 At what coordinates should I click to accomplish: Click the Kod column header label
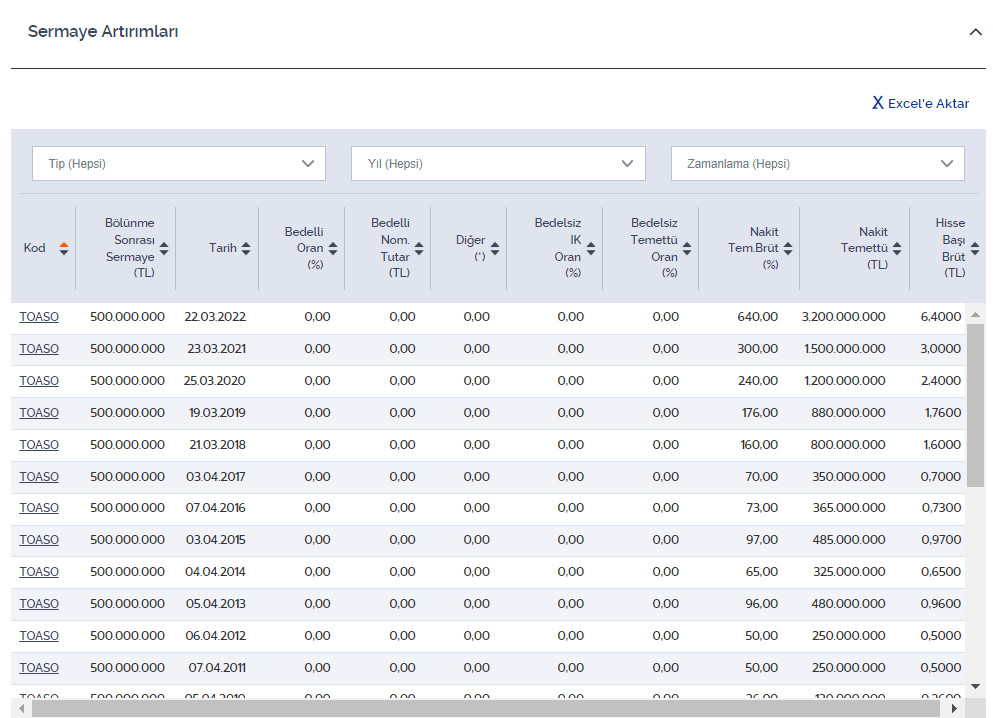click(x=34, y=248)
